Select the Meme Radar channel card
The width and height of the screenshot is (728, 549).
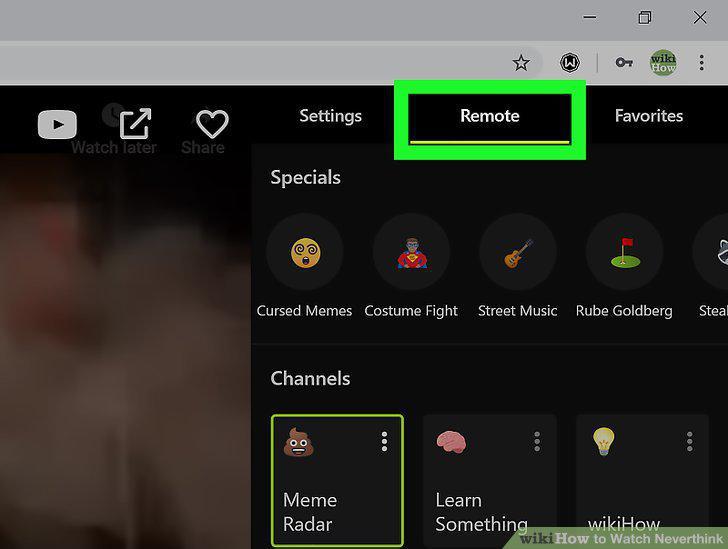[x=338, y=480]
